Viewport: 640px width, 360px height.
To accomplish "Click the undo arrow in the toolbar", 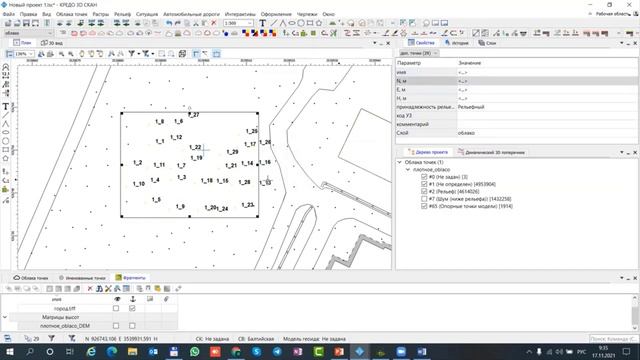I will [x=169, y=23].
